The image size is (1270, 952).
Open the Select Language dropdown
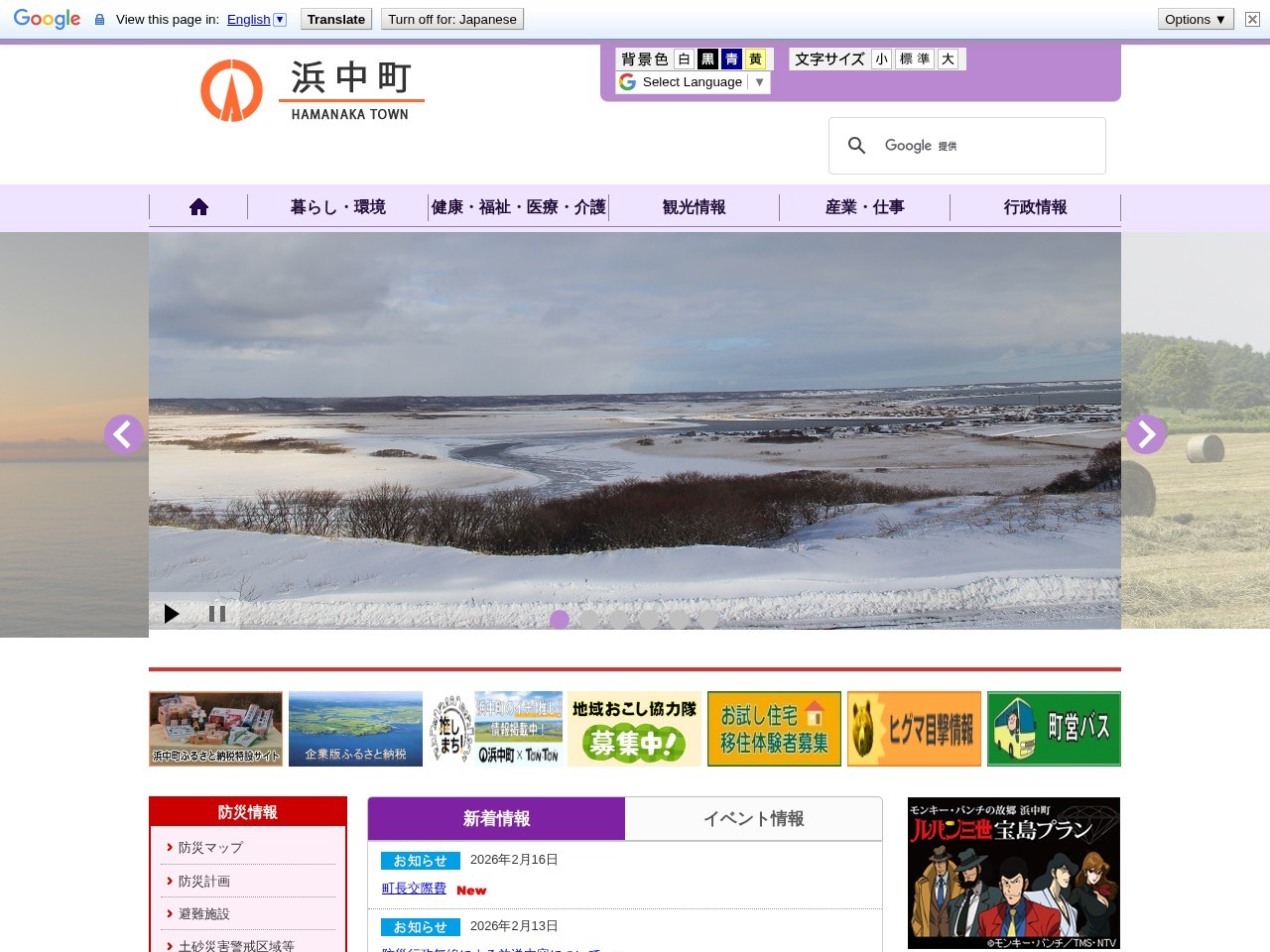click(693, 82)
